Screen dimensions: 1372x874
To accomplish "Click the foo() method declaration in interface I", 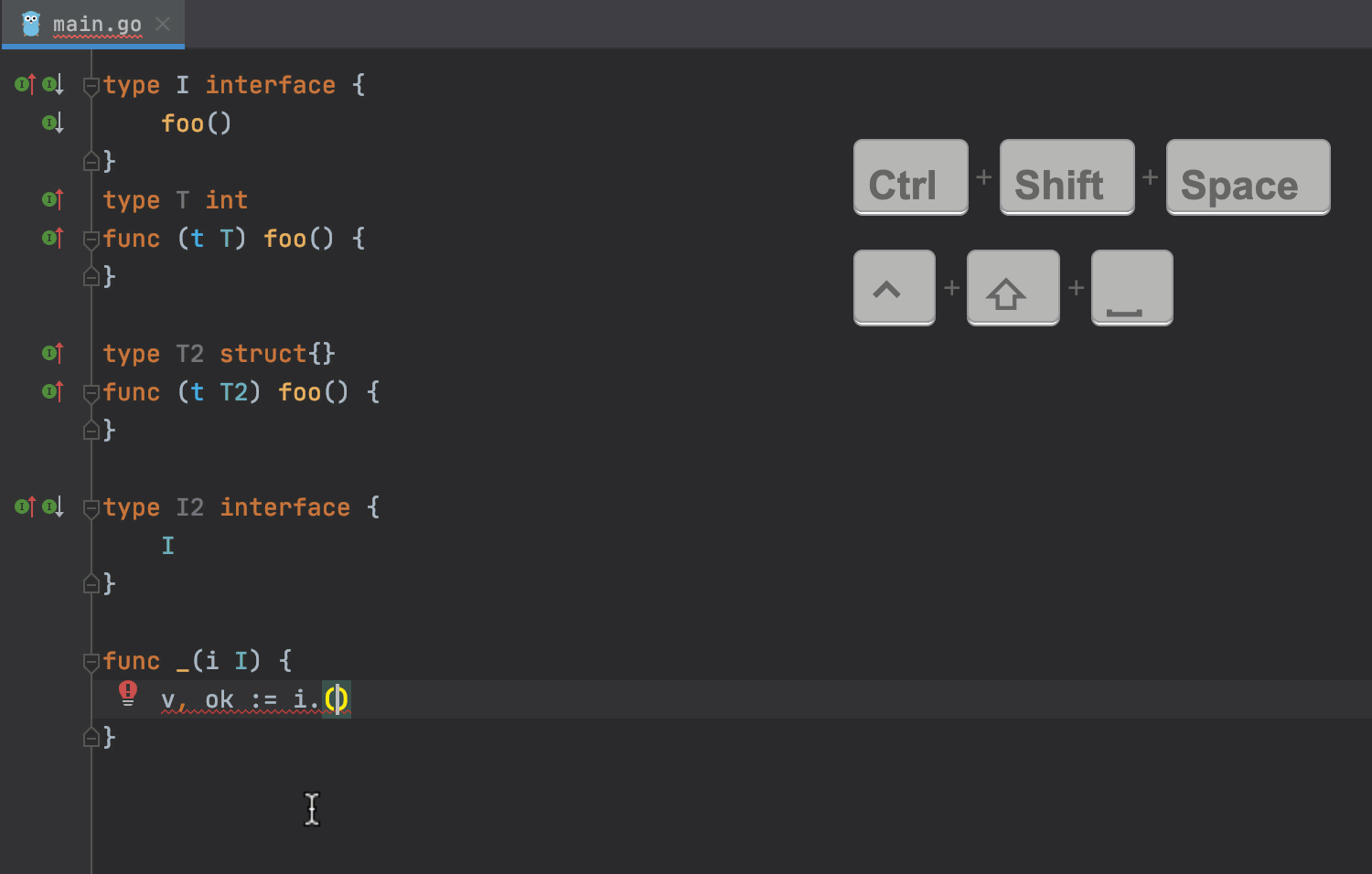I will coord(197,123).
